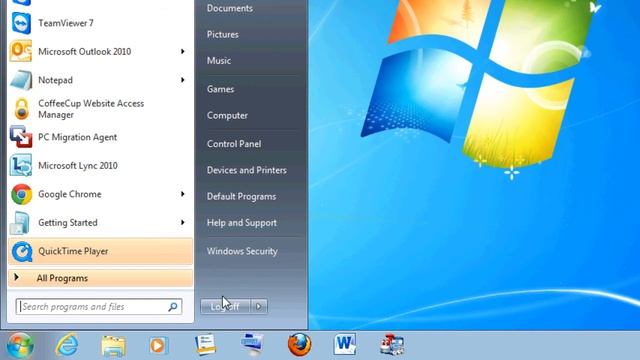Viewport: 640px width, 360px height.
Task: Open Computer from Start menu
Action: 227,116
